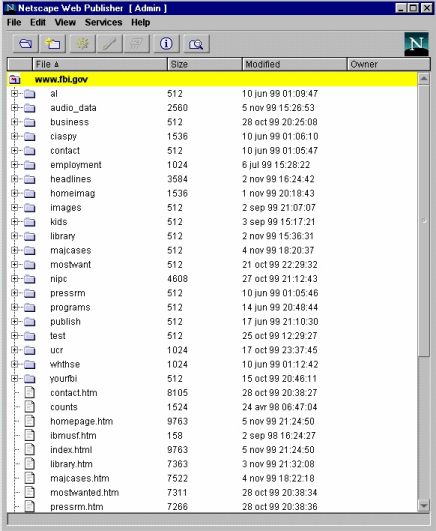Expand the contact folder node
The image size is (436, 531).
(14, 150)
